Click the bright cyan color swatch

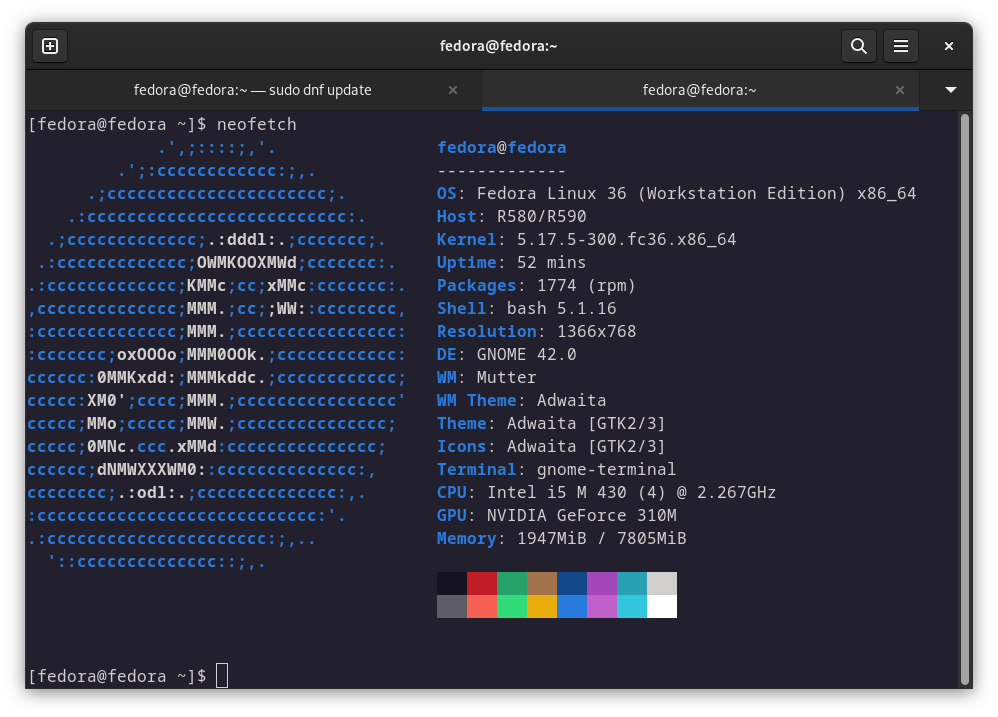(631, 606)
